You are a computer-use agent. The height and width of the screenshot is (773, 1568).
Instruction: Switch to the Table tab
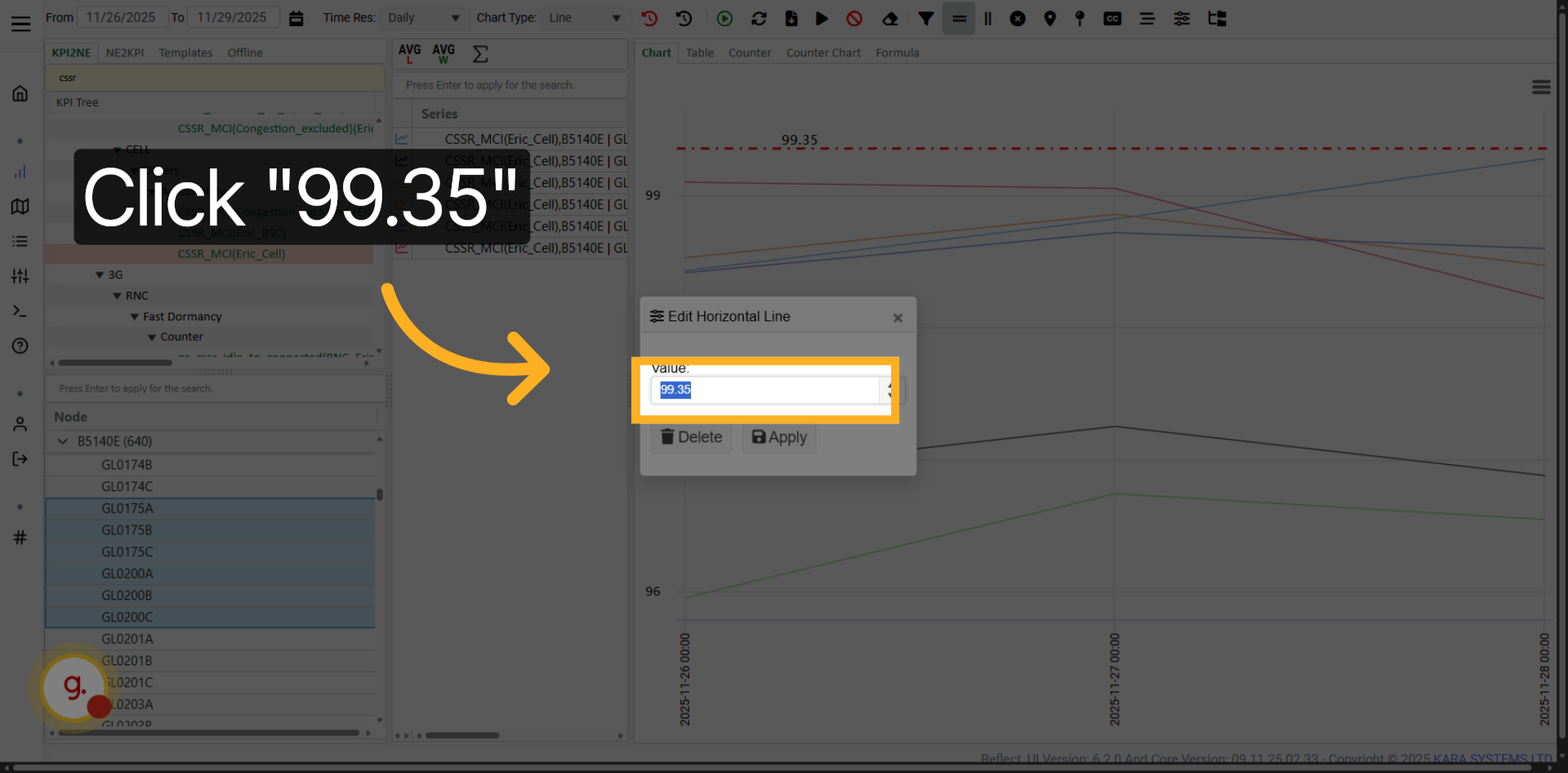pyautogui.click(x=700, y=52)
